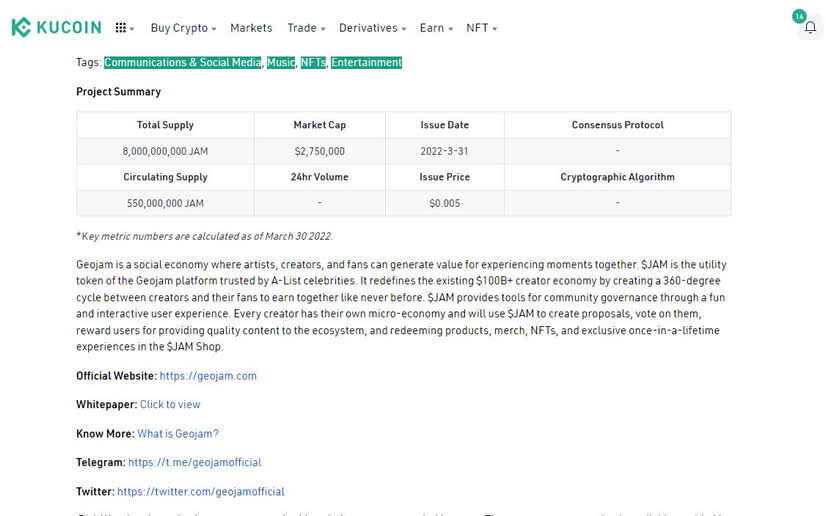Open whitepaper via Click to view
Screen dimensions: 826x516
[x=170, y=404]
